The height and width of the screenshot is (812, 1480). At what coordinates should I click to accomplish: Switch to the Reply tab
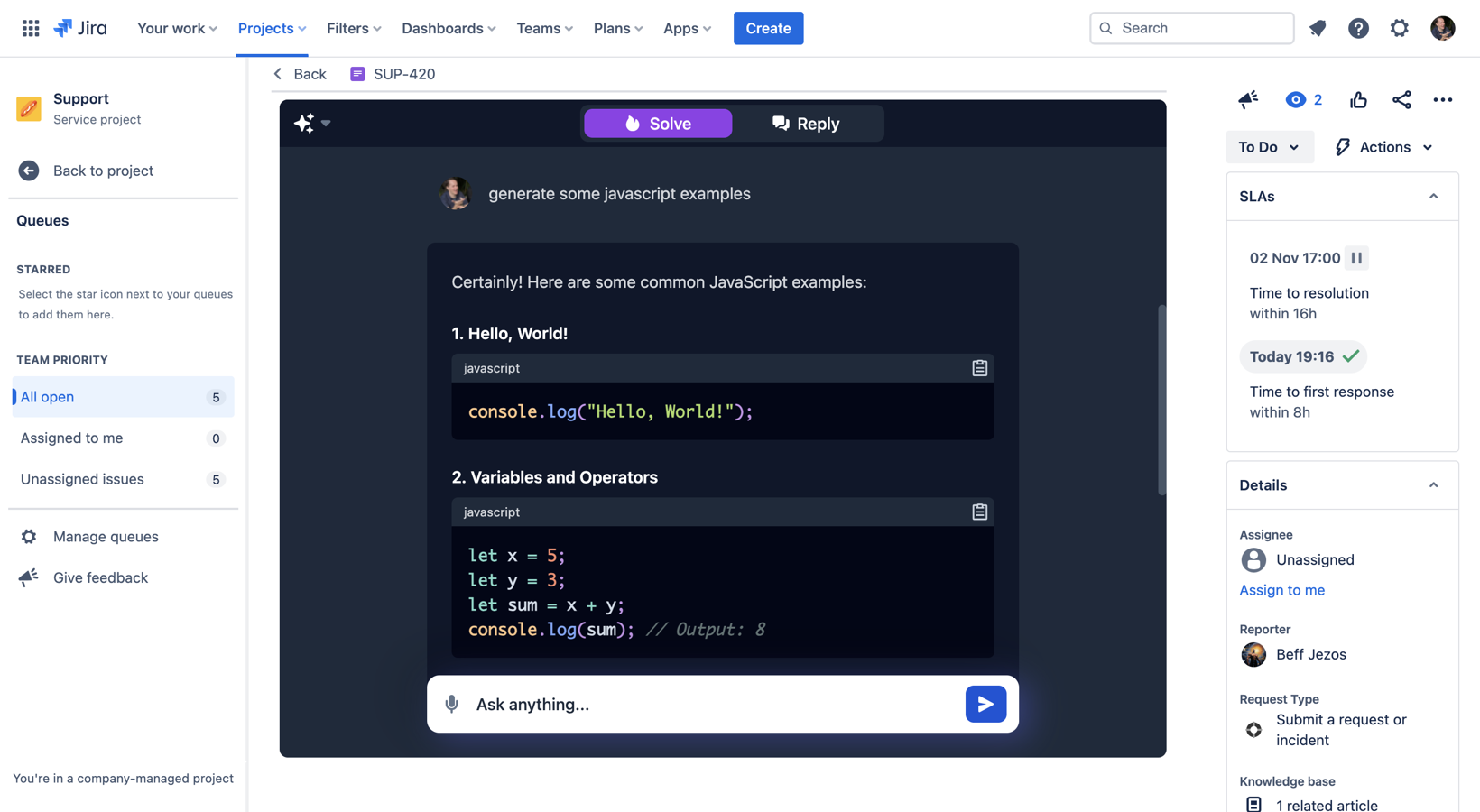coord(806,124)
